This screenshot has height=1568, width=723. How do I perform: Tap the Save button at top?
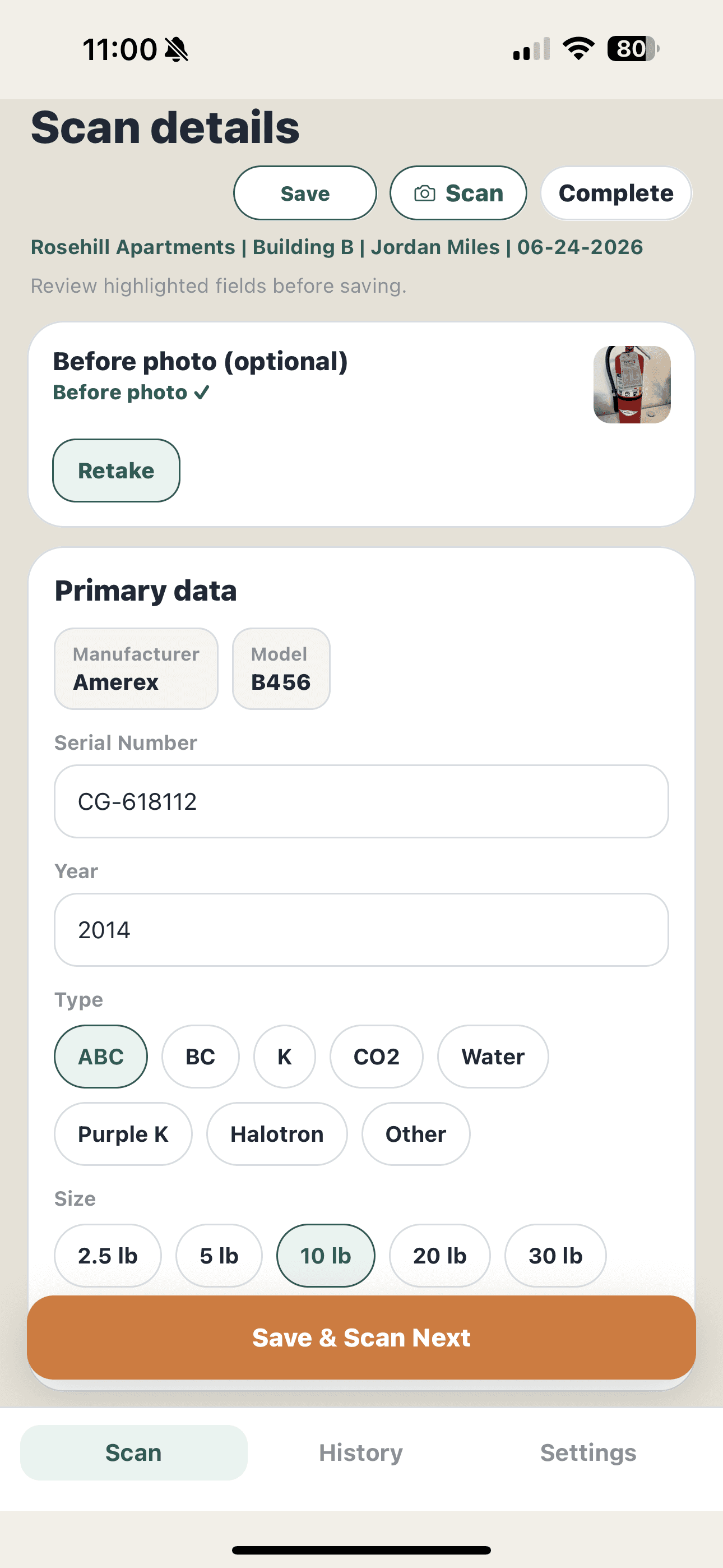[x=305, y=193]
